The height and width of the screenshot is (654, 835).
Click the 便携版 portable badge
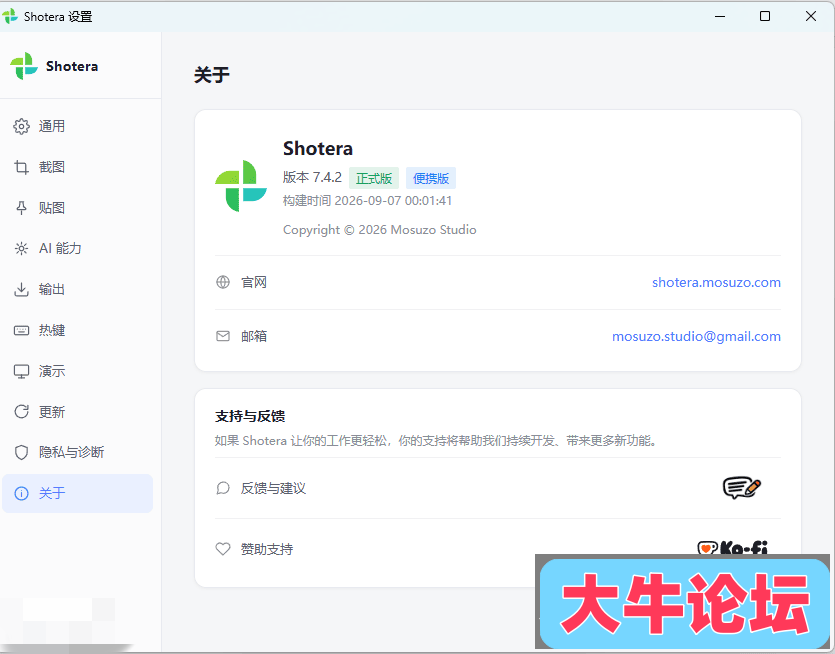[x=431, y=178]
